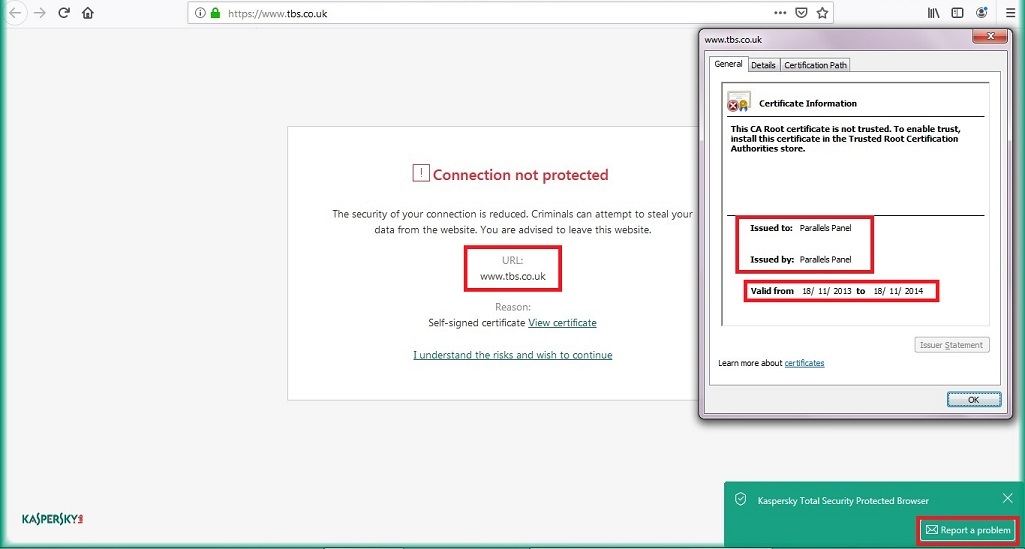Click the certificate warning icon

[x=739, y=102]
